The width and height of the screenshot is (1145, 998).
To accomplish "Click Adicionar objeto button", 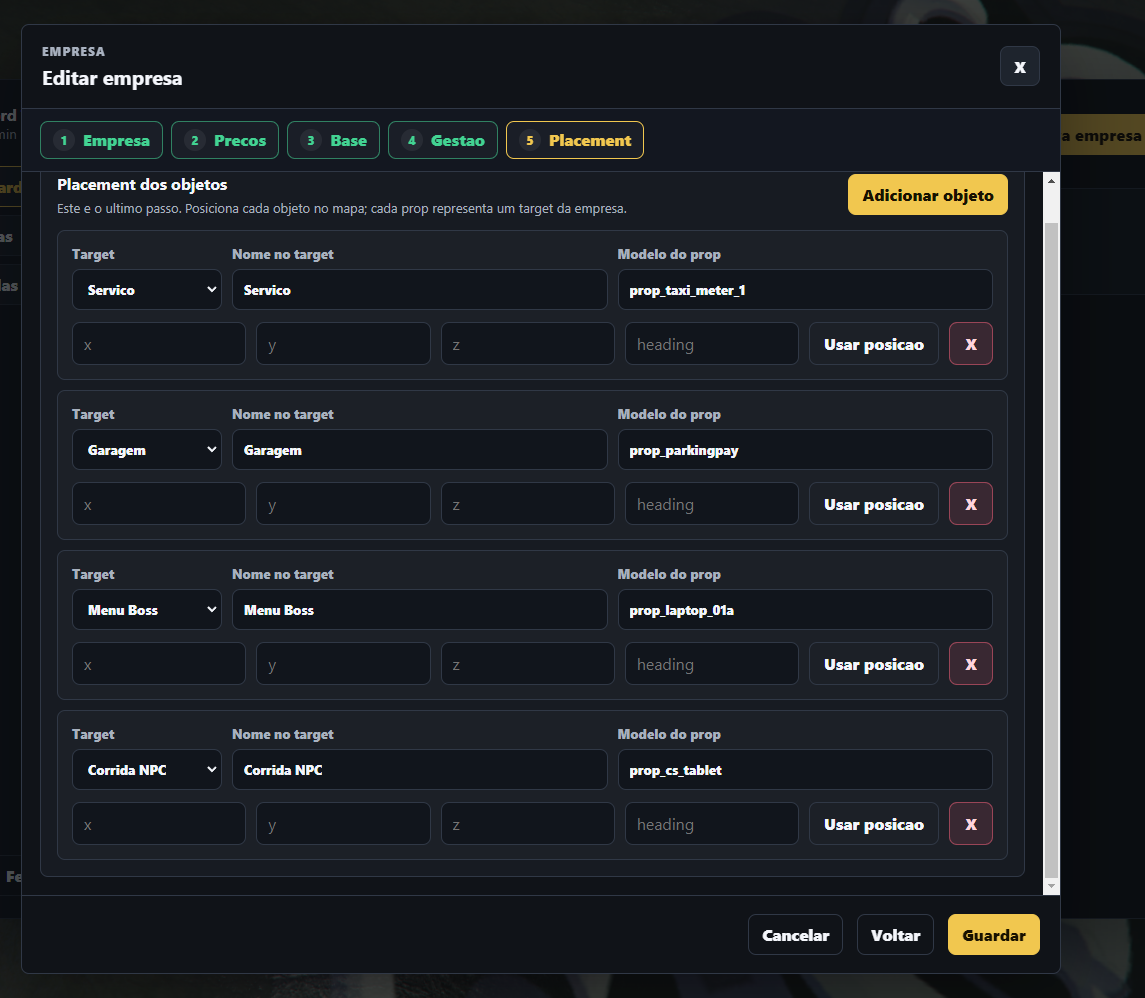I will click(927, 195).
